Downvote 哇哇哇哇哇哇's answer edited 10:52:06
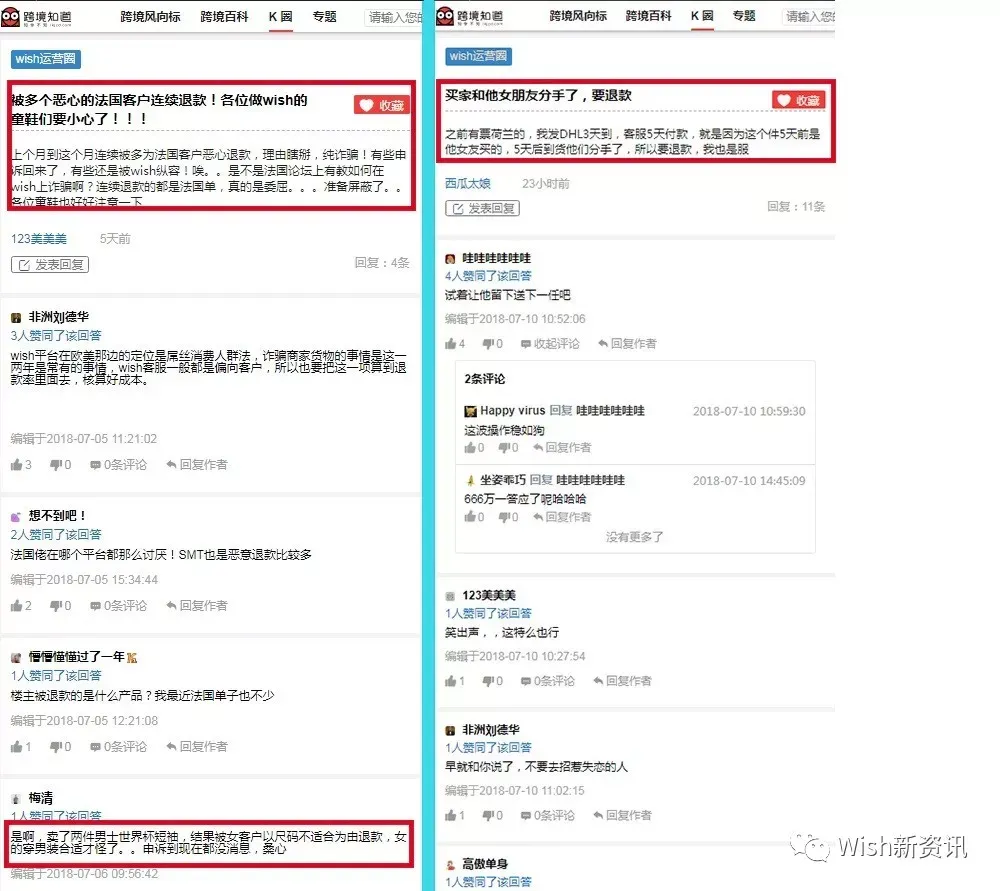This screenshot has width=1000, height=891. pyautogui.click(x=492, y=344)
